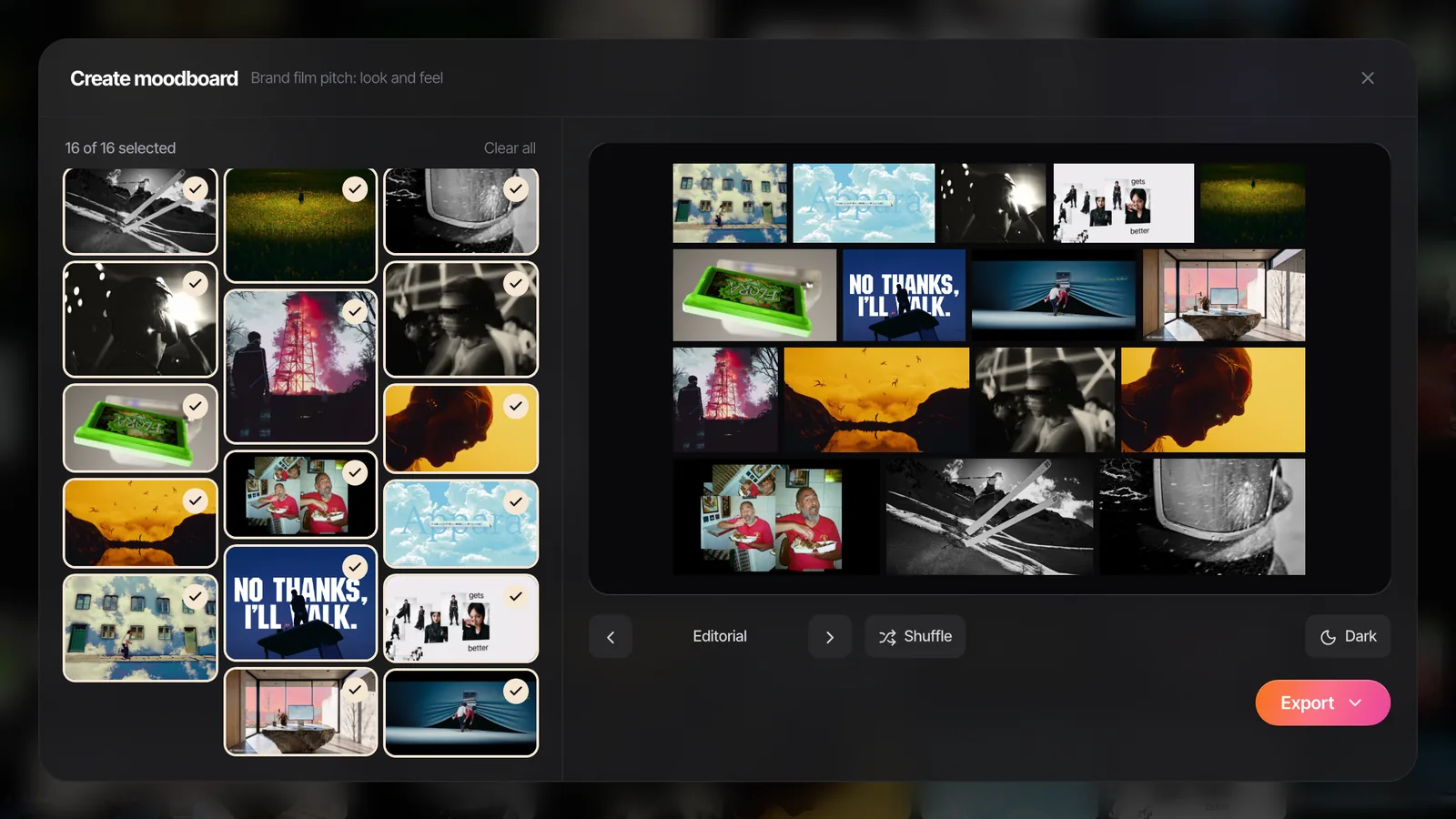This screenshot has width=1456, height=819.
Task: Click the ski goggles tile in preview
Action: [x=1202, y=517]
